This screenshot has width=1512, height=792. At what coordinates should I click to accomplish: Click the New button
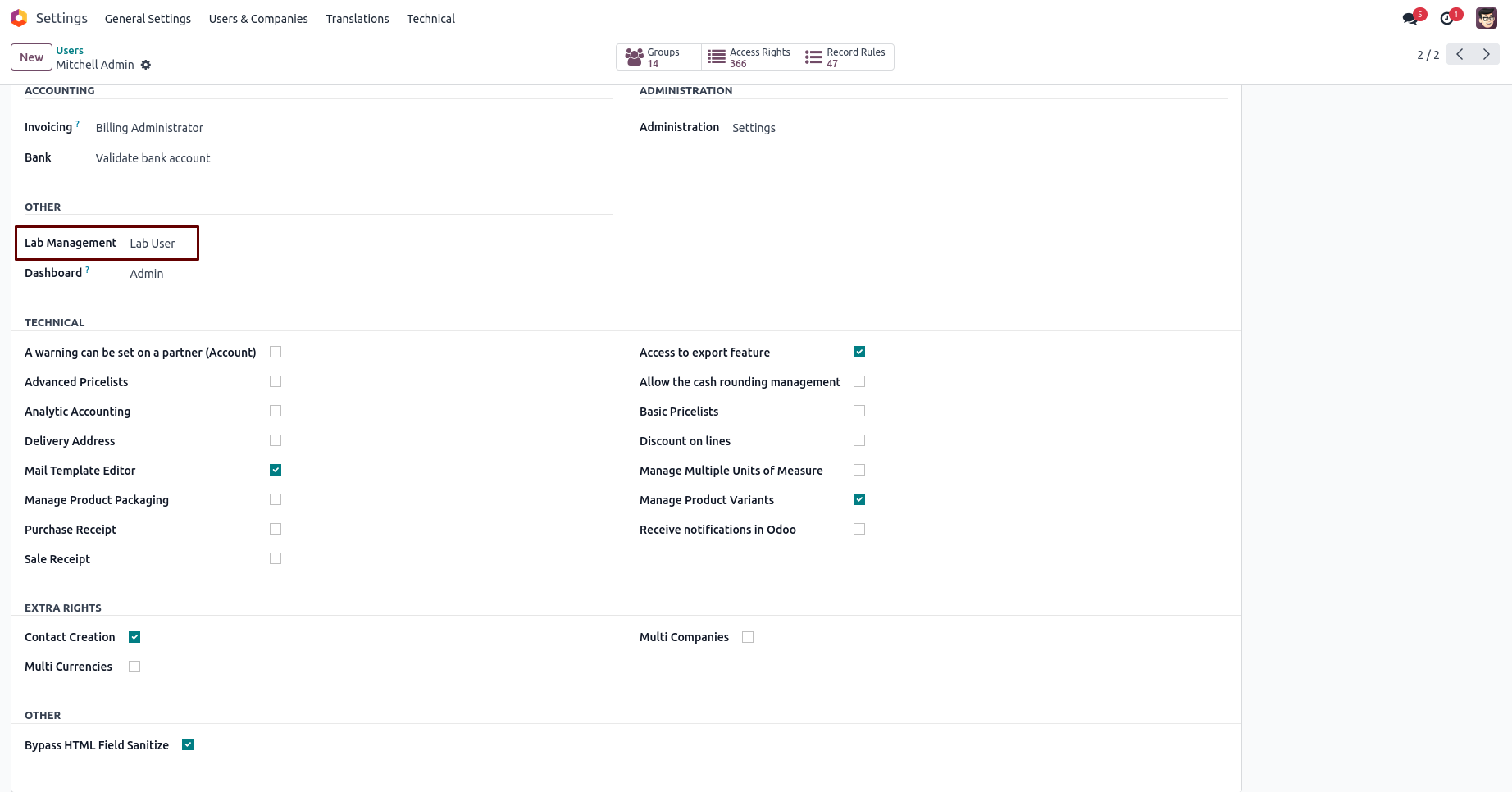(31, 57)
